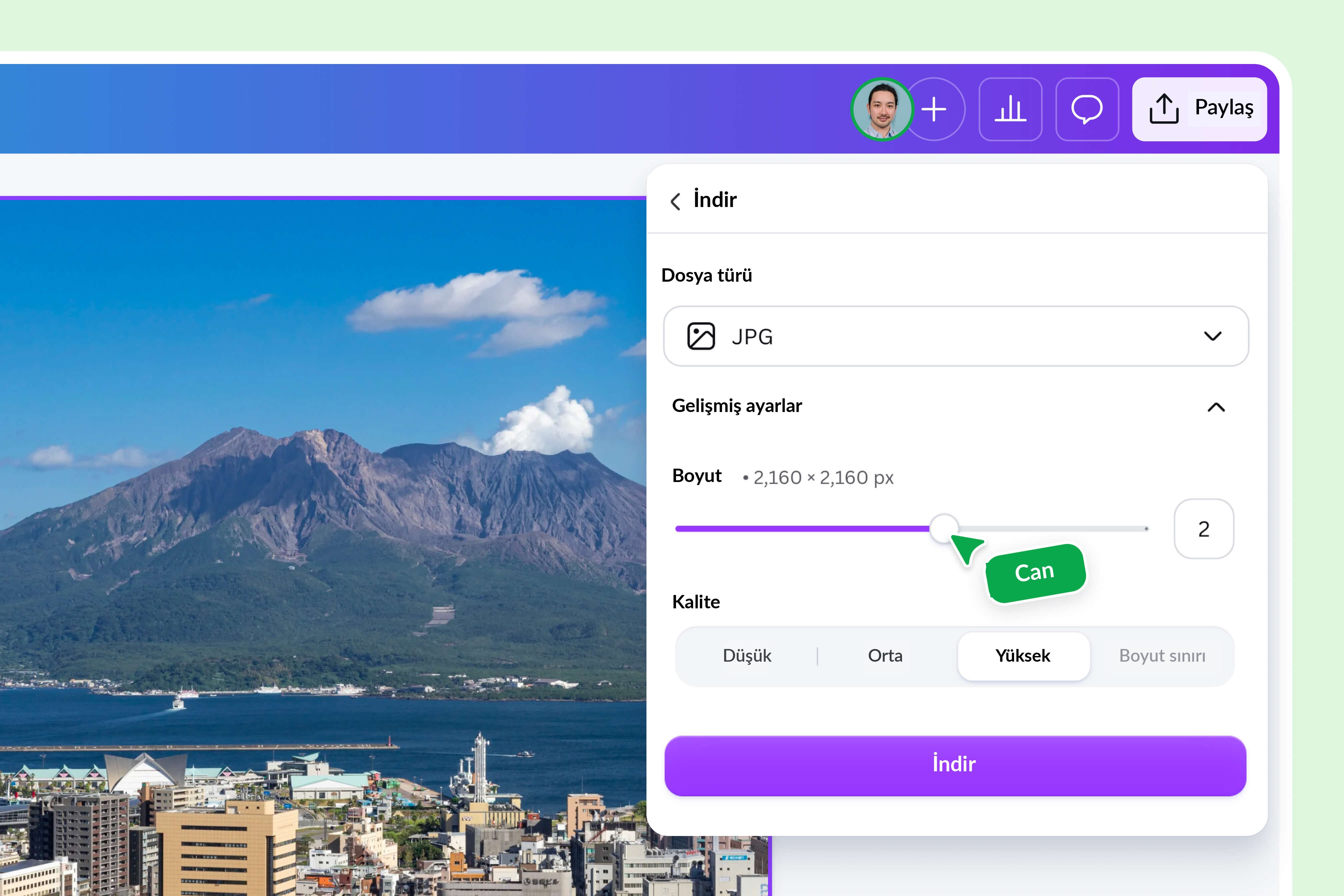The width and height of the screenshot is (1344, 896).
Task: Open comments with the speech bubble icon
Action: tap(1087, 109)
